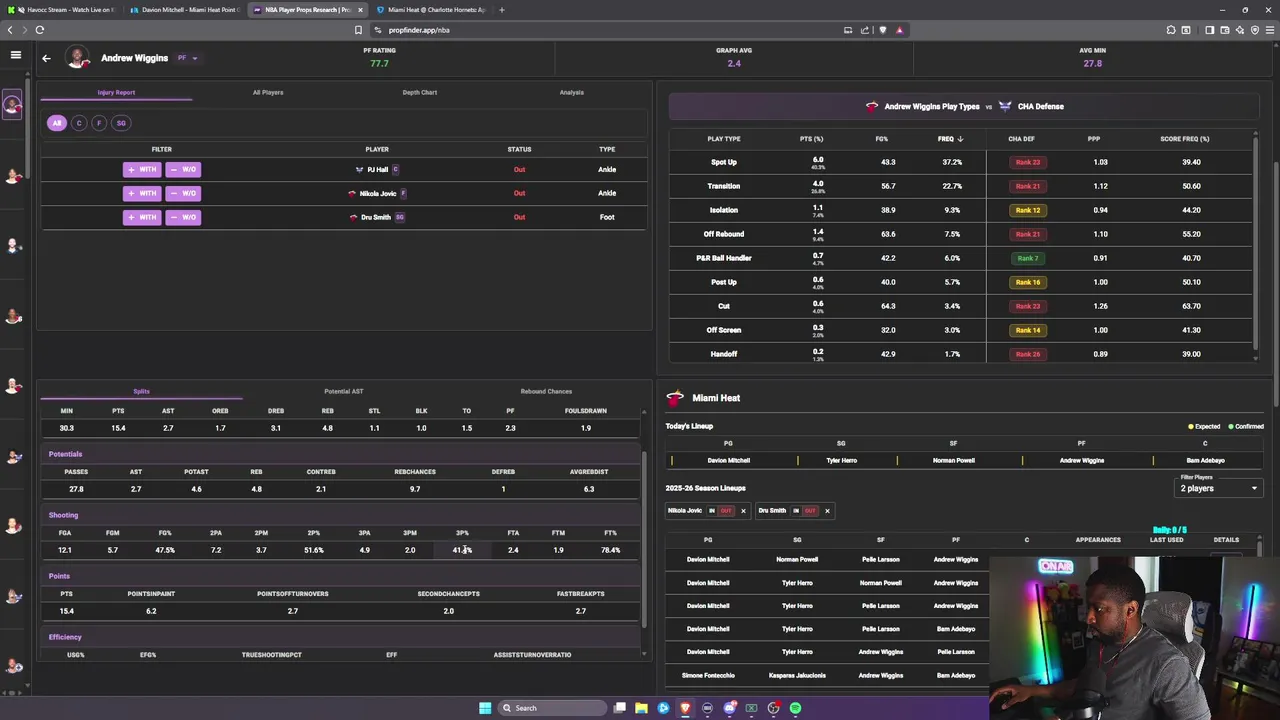Viewport: 1280px width, 720px height.
Task: Click Davion Mitchell in Today's Lineup
Action: (x=728, y=461)
